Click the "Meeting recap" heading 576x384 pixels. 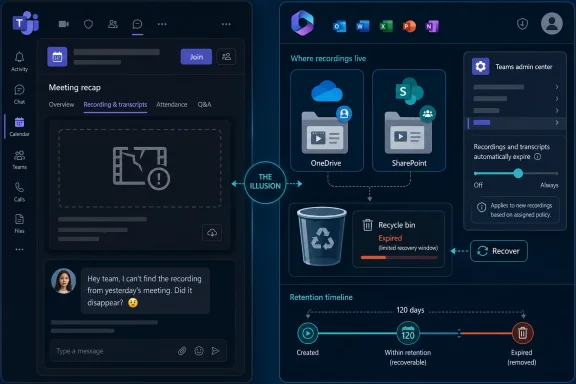pos(75,87)
